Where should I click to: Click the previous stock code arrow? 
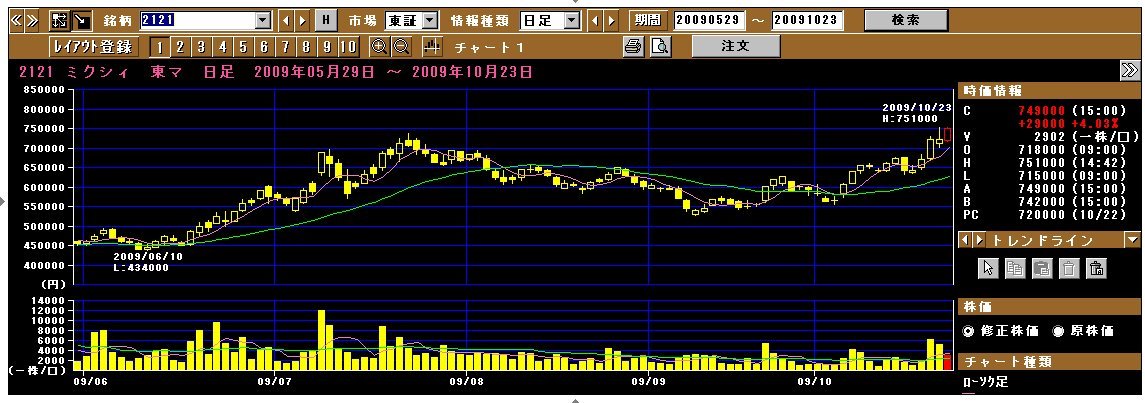point(287,20)
